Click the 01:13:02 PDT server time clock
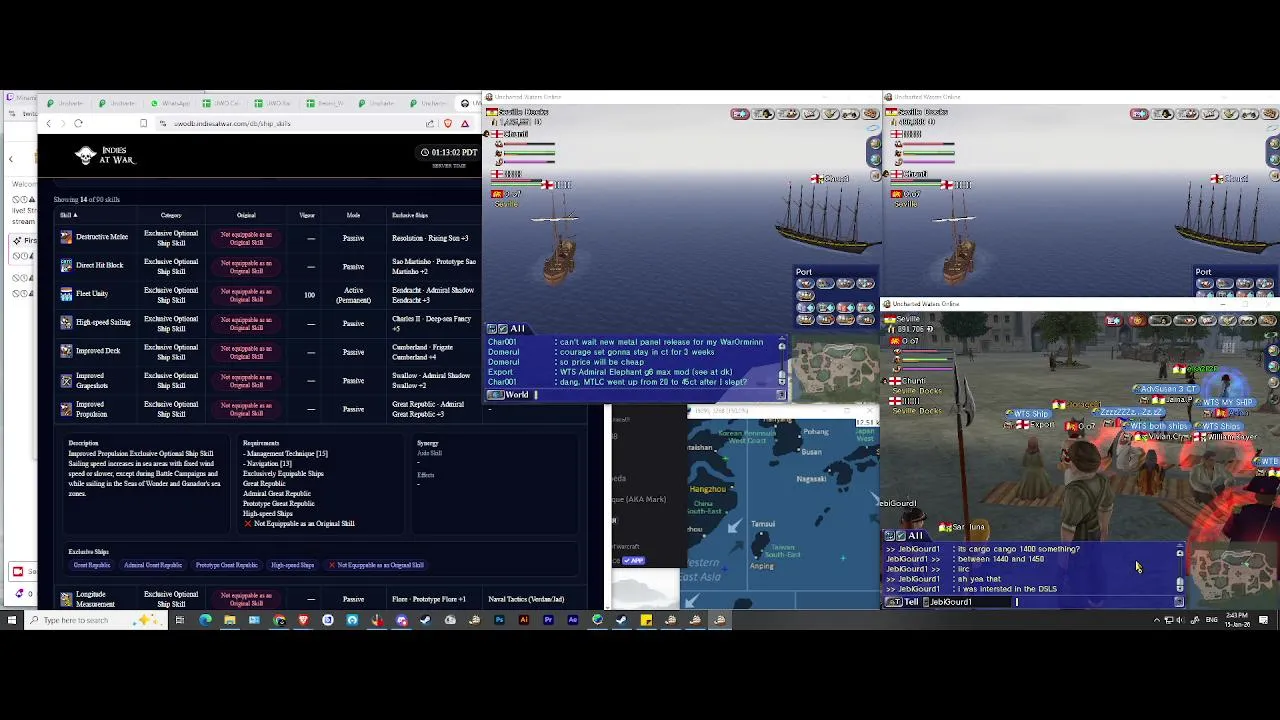The width and height of the screenshot is (1280, 720). point(449,152)
